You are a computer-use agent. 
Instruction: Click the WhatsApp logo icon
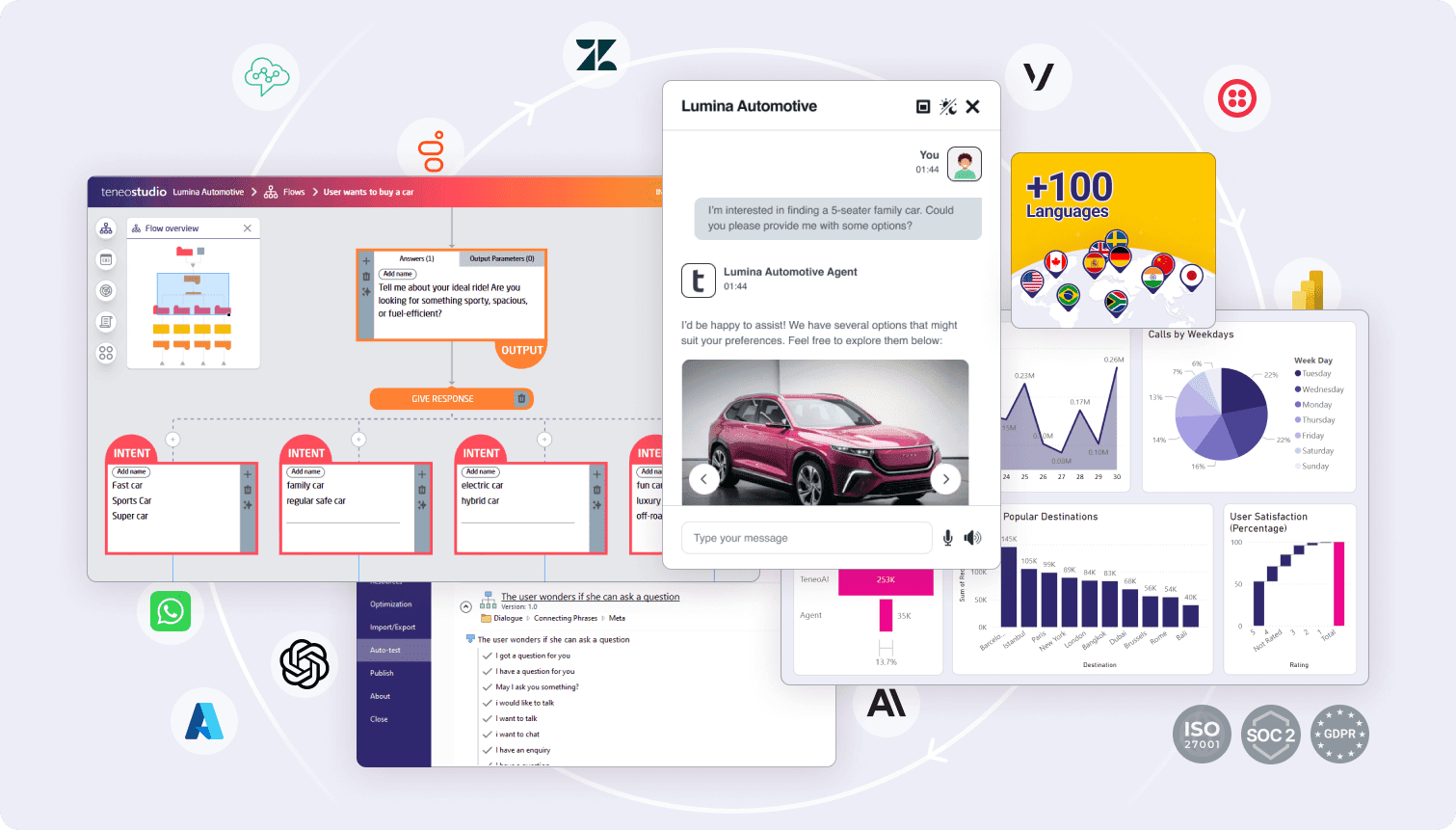pyautogui.click(x=171, y=611)
